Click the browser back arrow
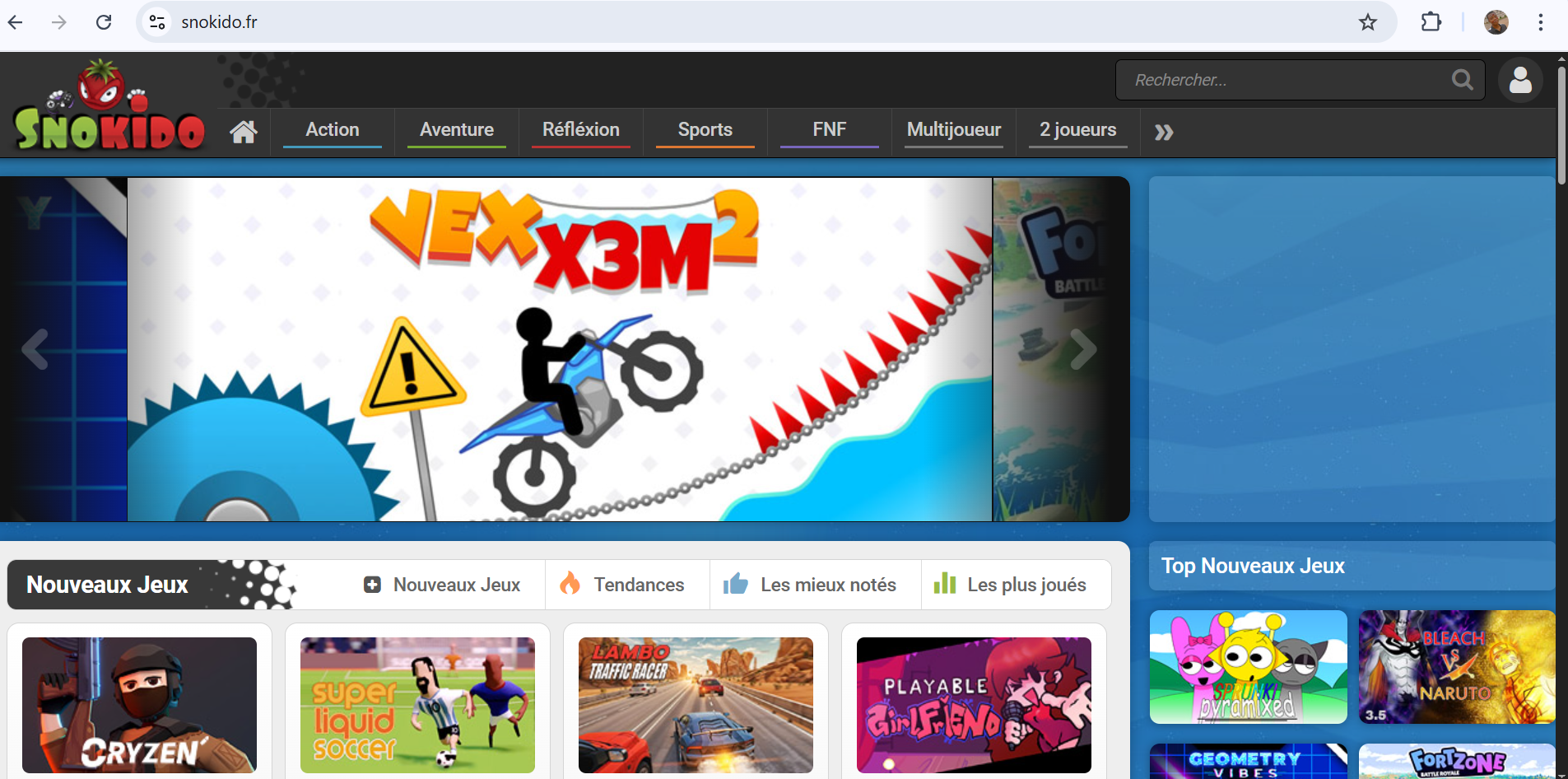Viewport: 1568px width, 779px height. click(16, 22)
